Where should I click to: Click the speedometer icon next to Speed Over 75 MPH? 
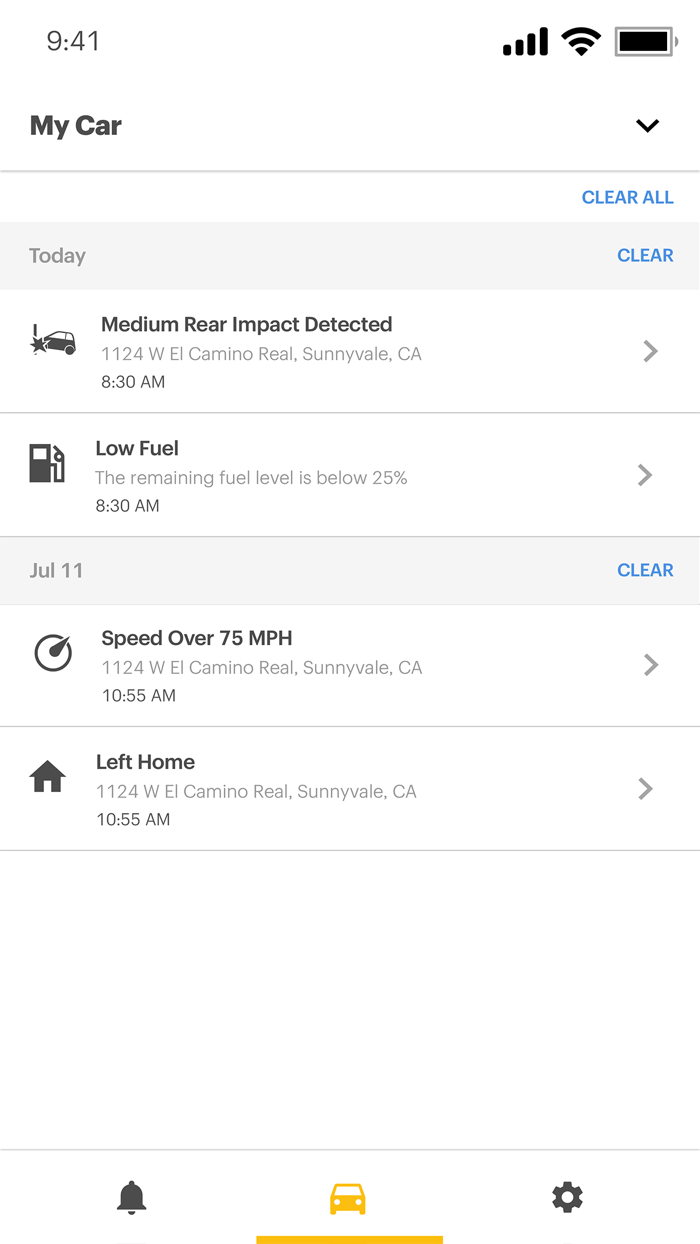[x=52, y=652]
